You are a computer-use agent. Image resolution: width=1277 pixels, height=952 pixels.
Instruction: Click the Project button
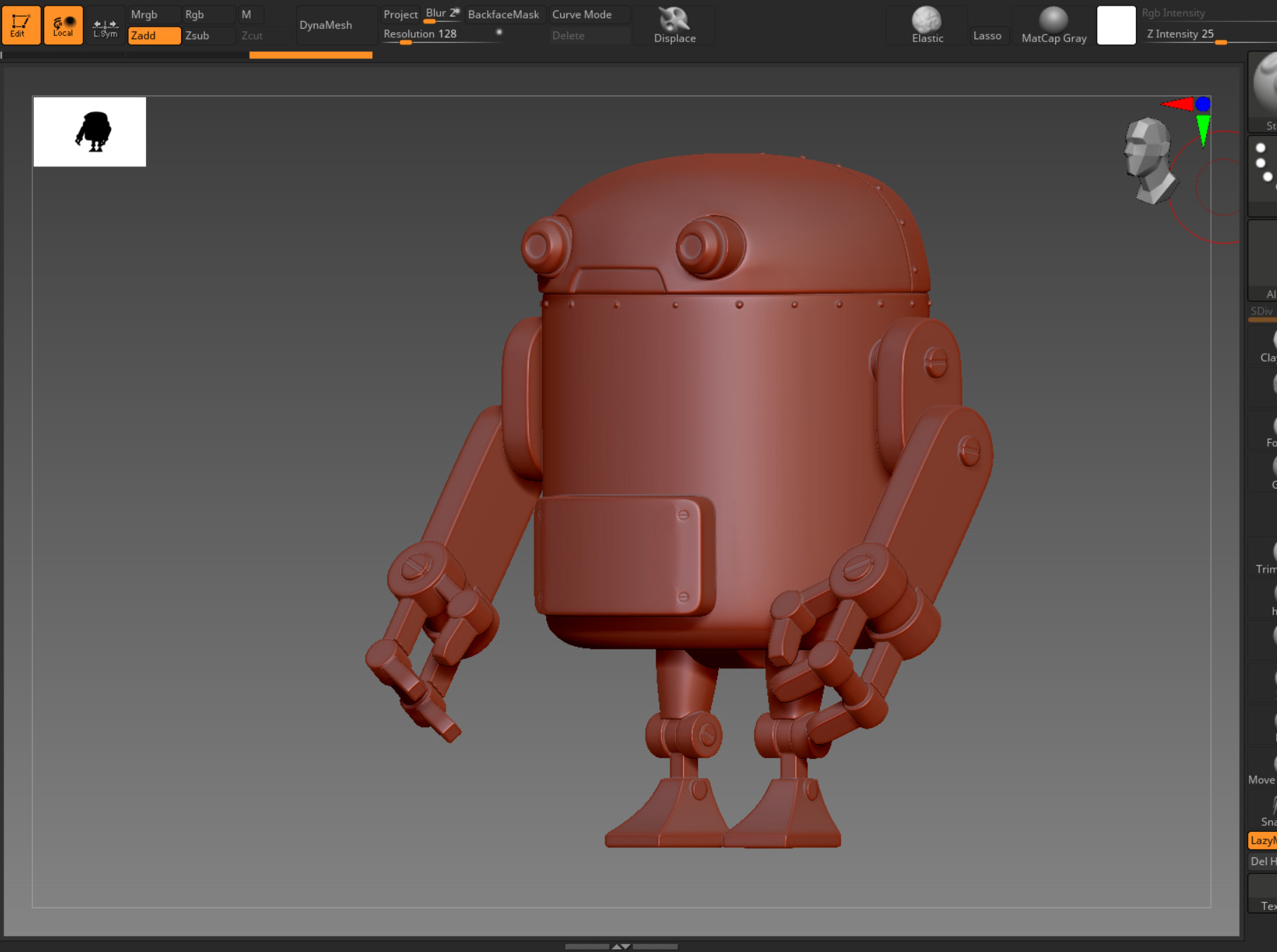pyautogui.click(x=401, y=15)
